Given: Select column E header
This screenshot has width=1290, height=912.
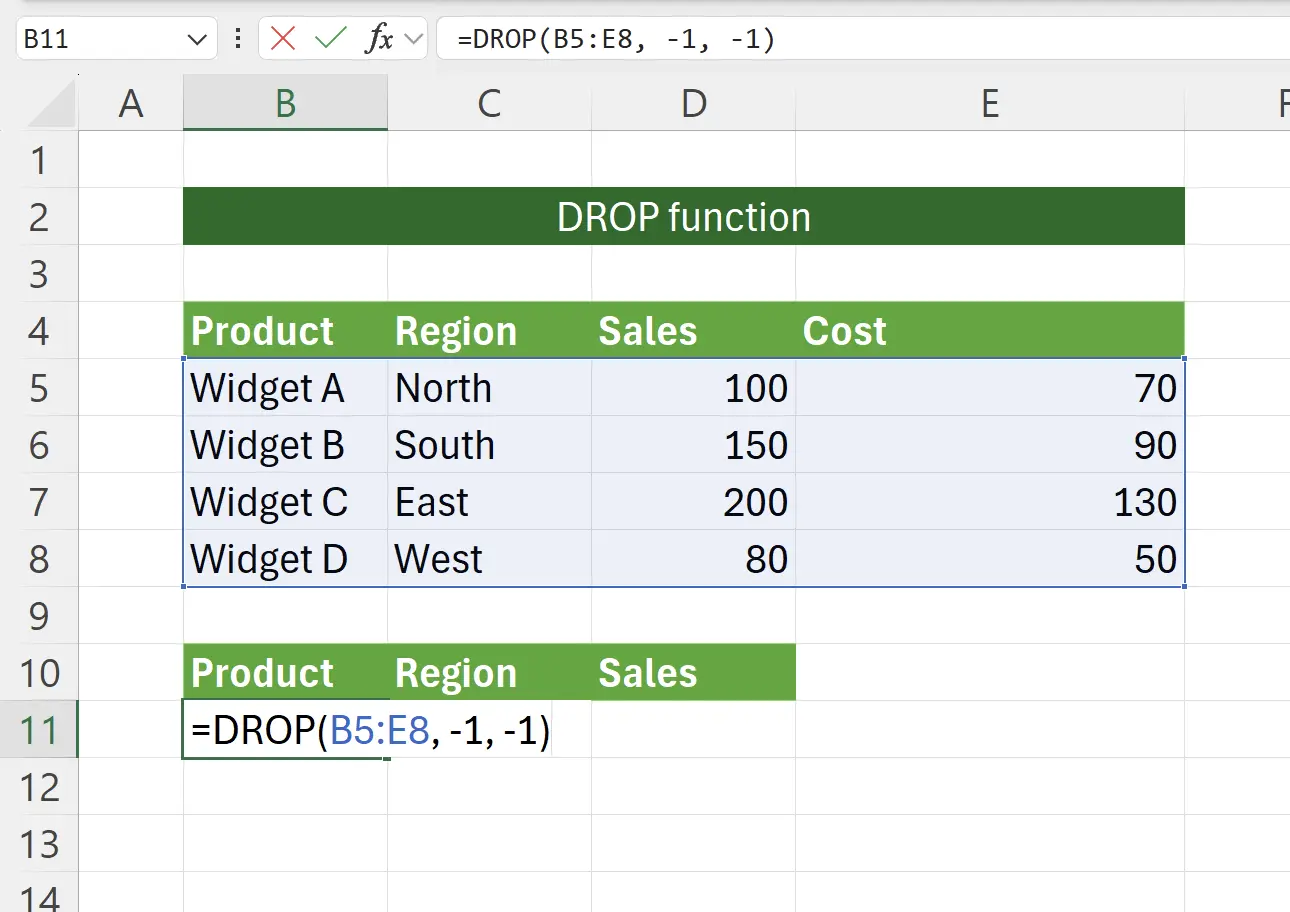Looking at the screenshot, I should 989,103.
